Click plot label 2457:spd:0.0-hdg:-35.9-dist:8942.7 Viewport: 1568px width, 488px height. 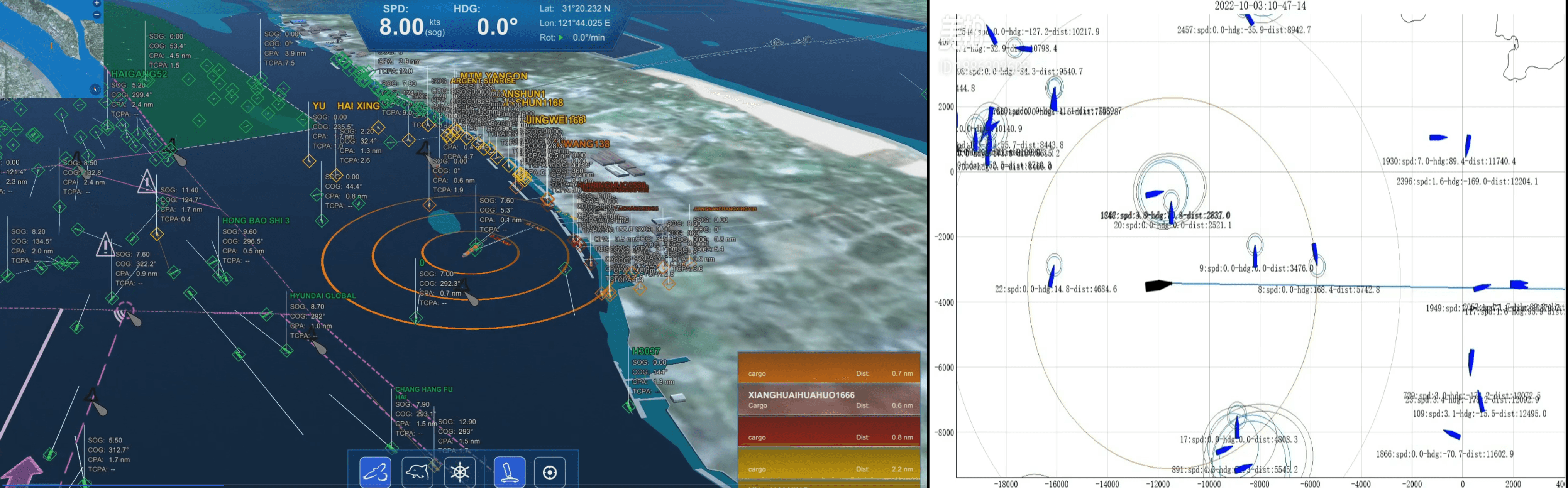tap(1244, 30)
